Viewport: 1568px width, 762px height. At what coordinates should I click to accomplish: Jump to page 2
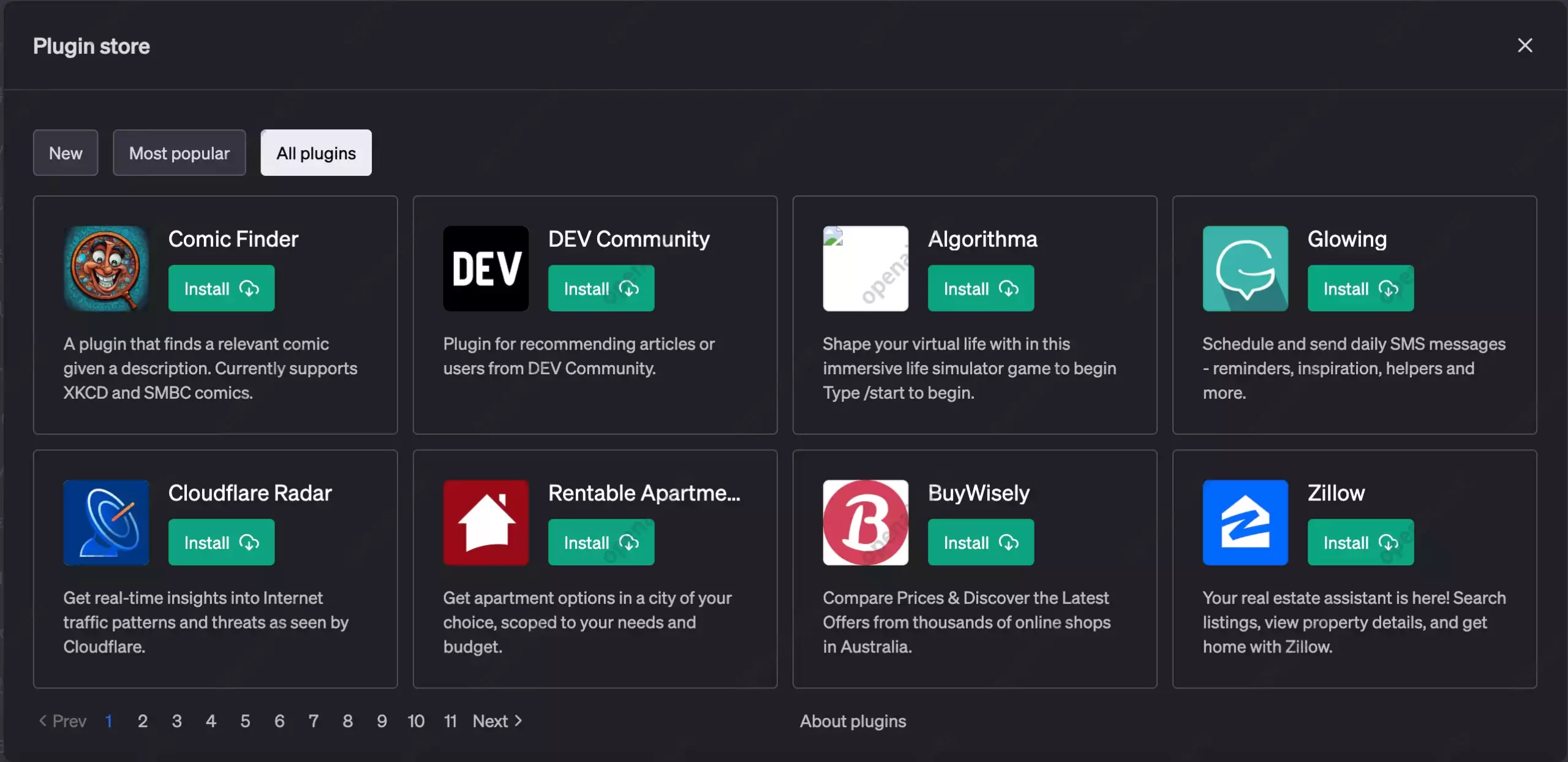143,721
